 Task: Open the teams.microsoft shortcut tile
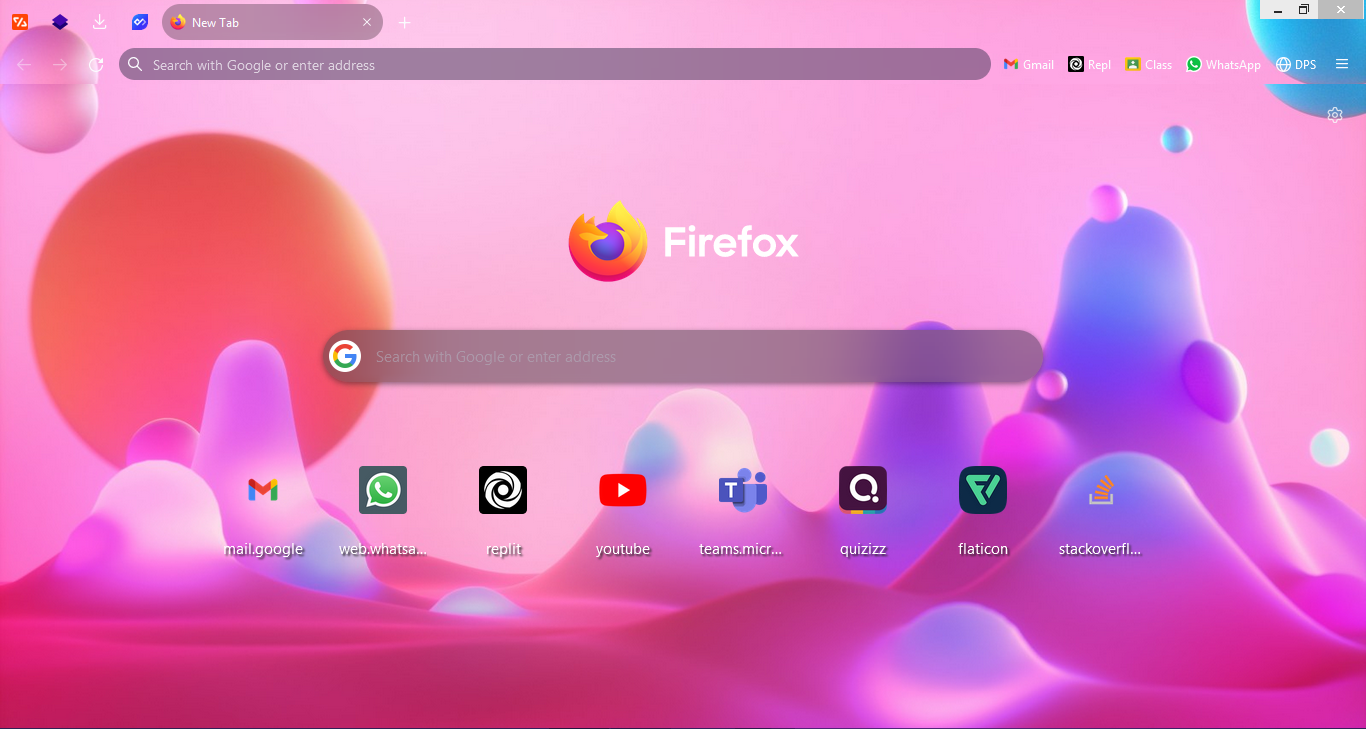(x=743, y=490)
